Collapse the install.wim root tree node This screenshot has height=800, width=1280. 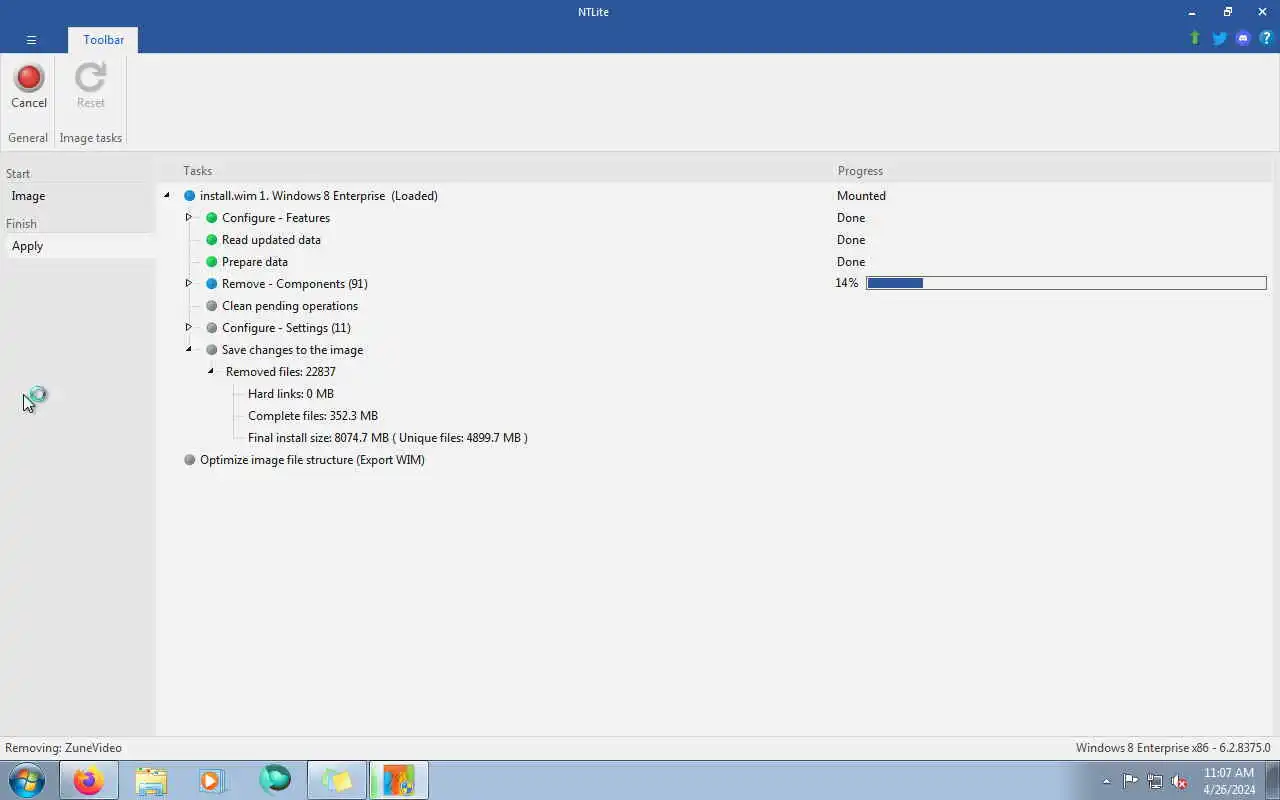(166, 196)
